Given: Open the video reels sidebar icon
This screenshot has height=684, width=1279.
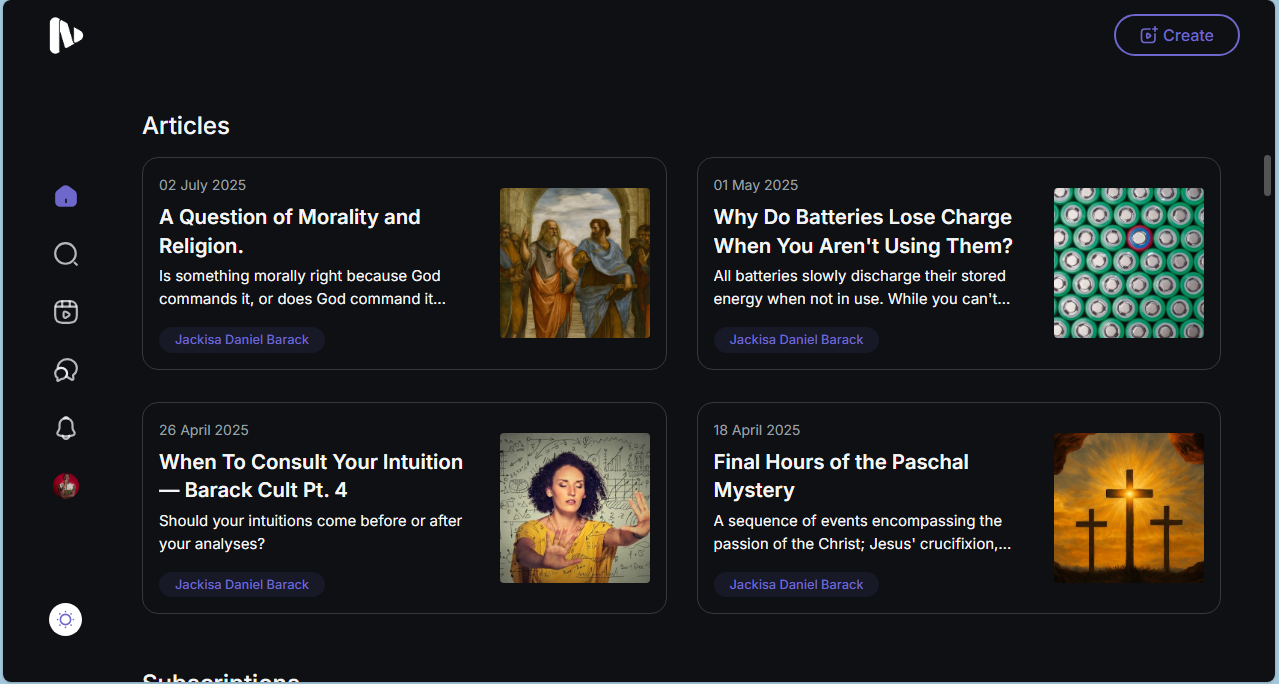Looking at the screenshot, I should pos(66,312).
